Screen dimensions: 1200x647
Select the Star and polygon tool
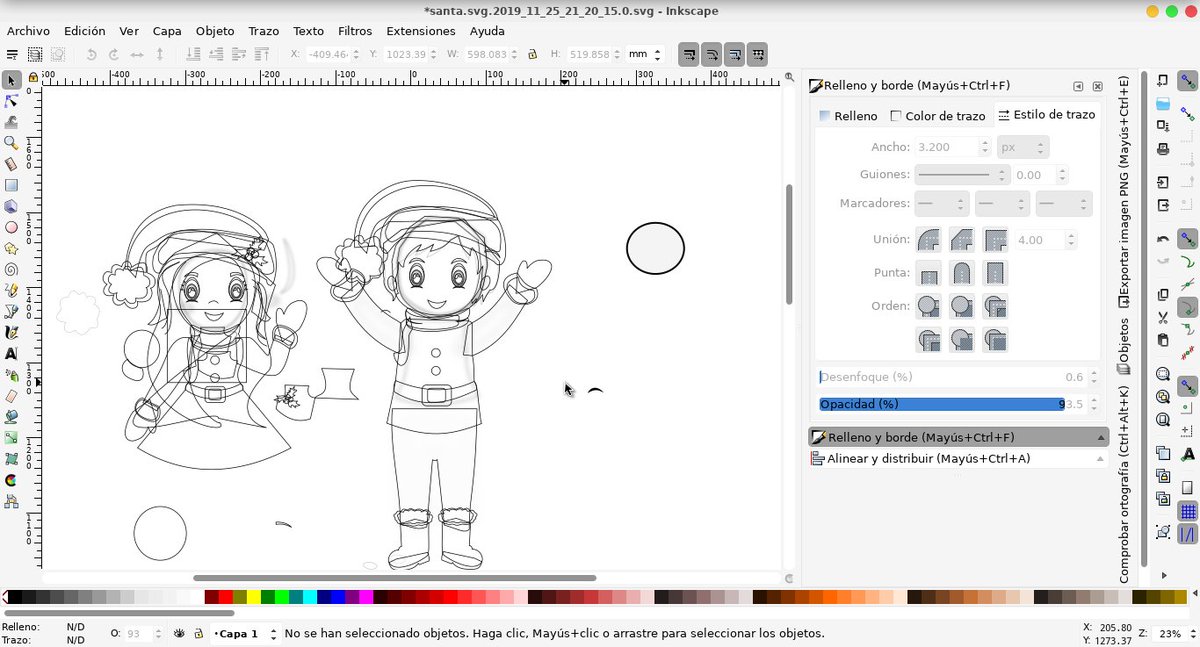(x=11, y=248)
